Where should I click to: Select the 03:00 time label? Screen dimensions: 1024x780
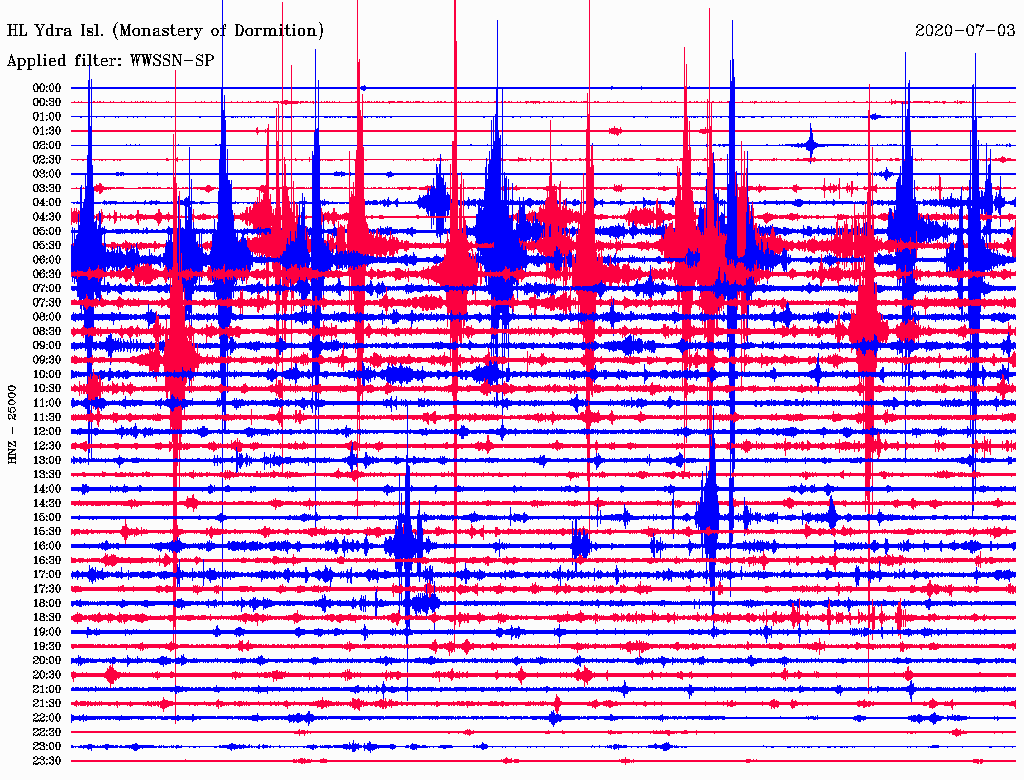coord(47,174)
